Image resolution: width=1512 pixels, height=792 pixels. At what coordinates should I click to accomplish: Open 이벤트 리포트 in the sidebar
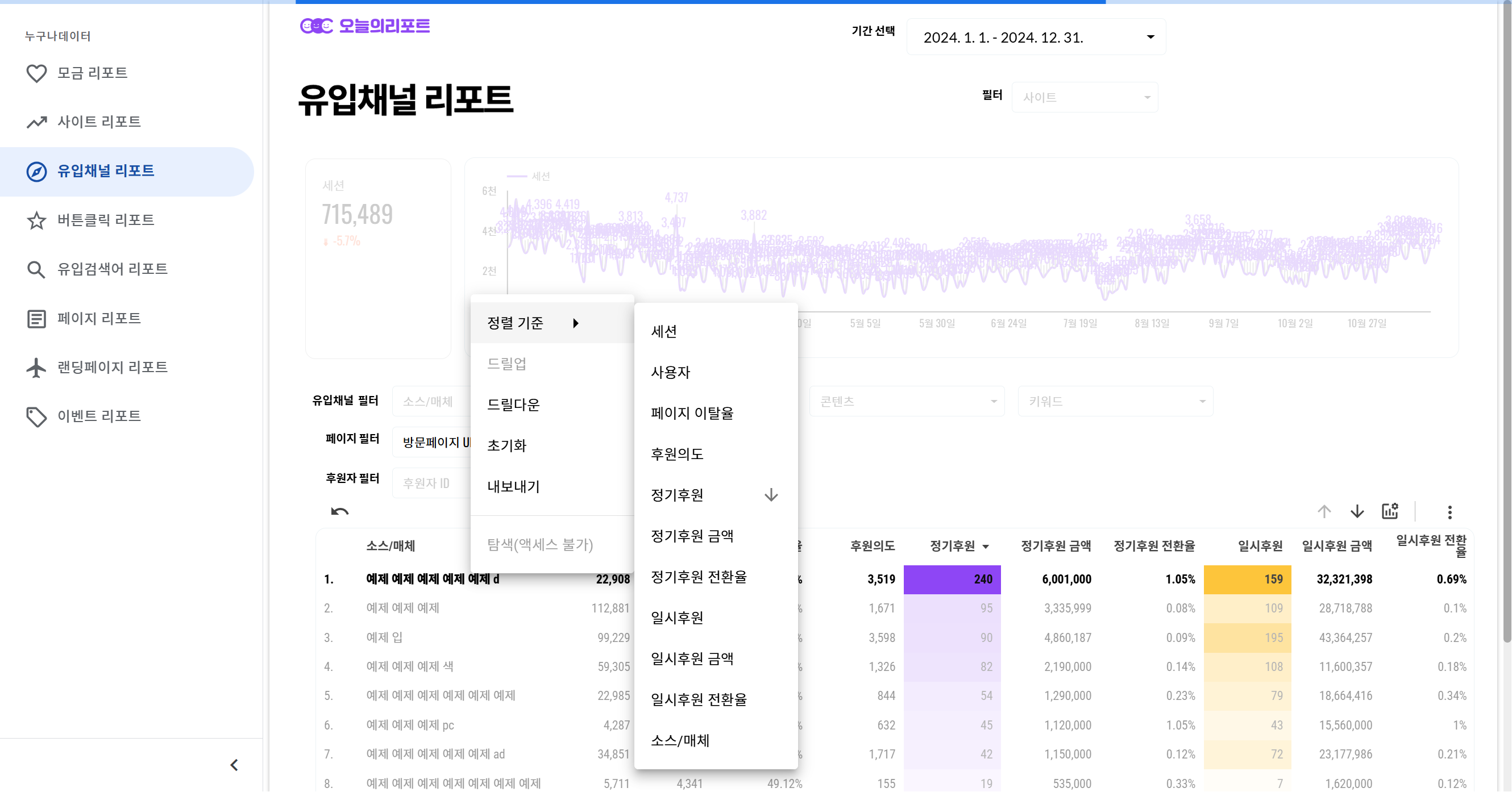pyautogui.click(x=127, y=416)
